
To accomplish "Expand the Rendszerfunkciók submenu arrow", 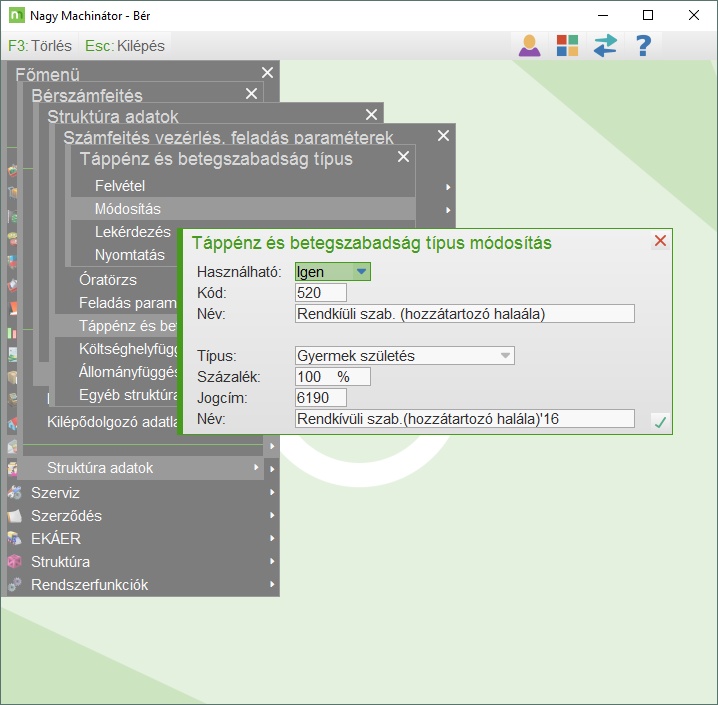I will (x=272, y=584).
